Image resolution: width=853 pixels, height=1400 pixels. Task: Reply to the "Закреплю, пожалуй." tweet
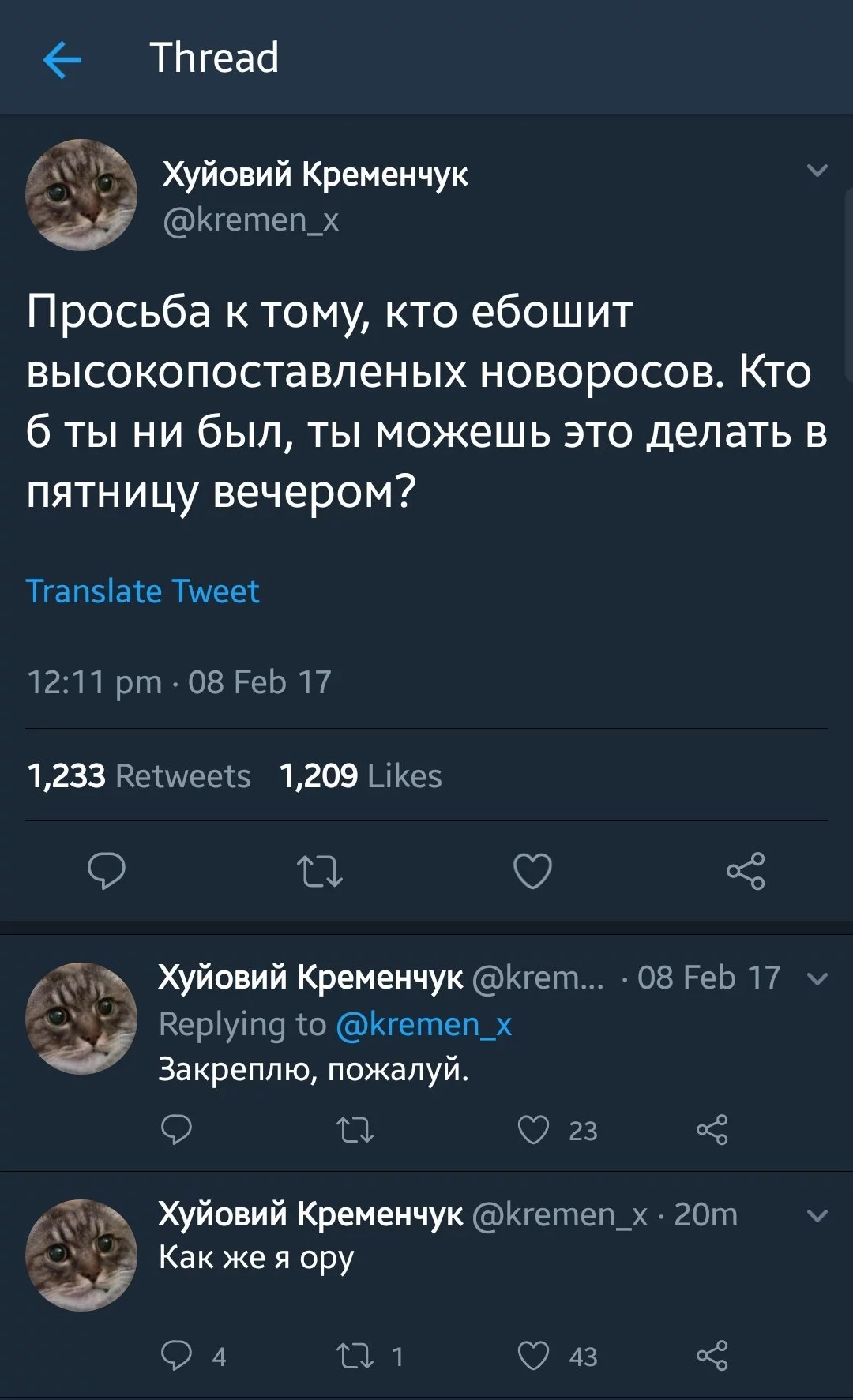[176, 1130]
